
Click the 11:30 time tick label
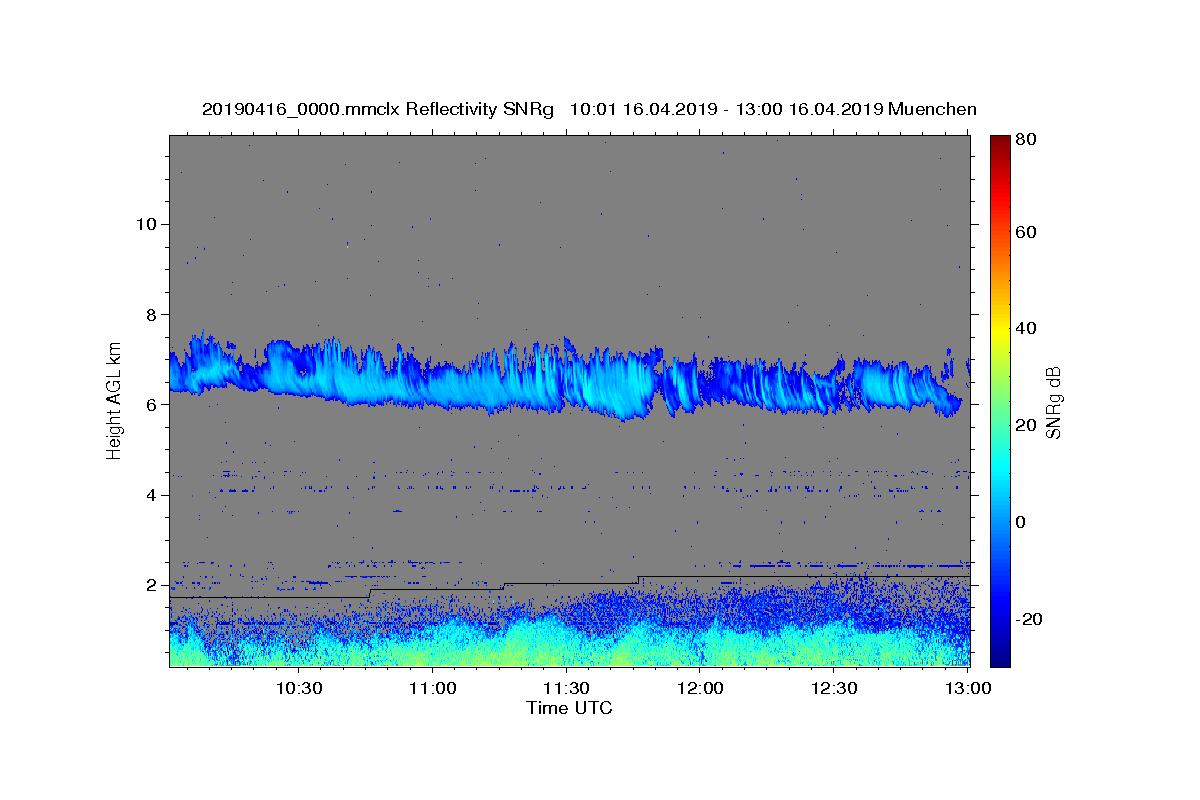[x=566, y=688]
